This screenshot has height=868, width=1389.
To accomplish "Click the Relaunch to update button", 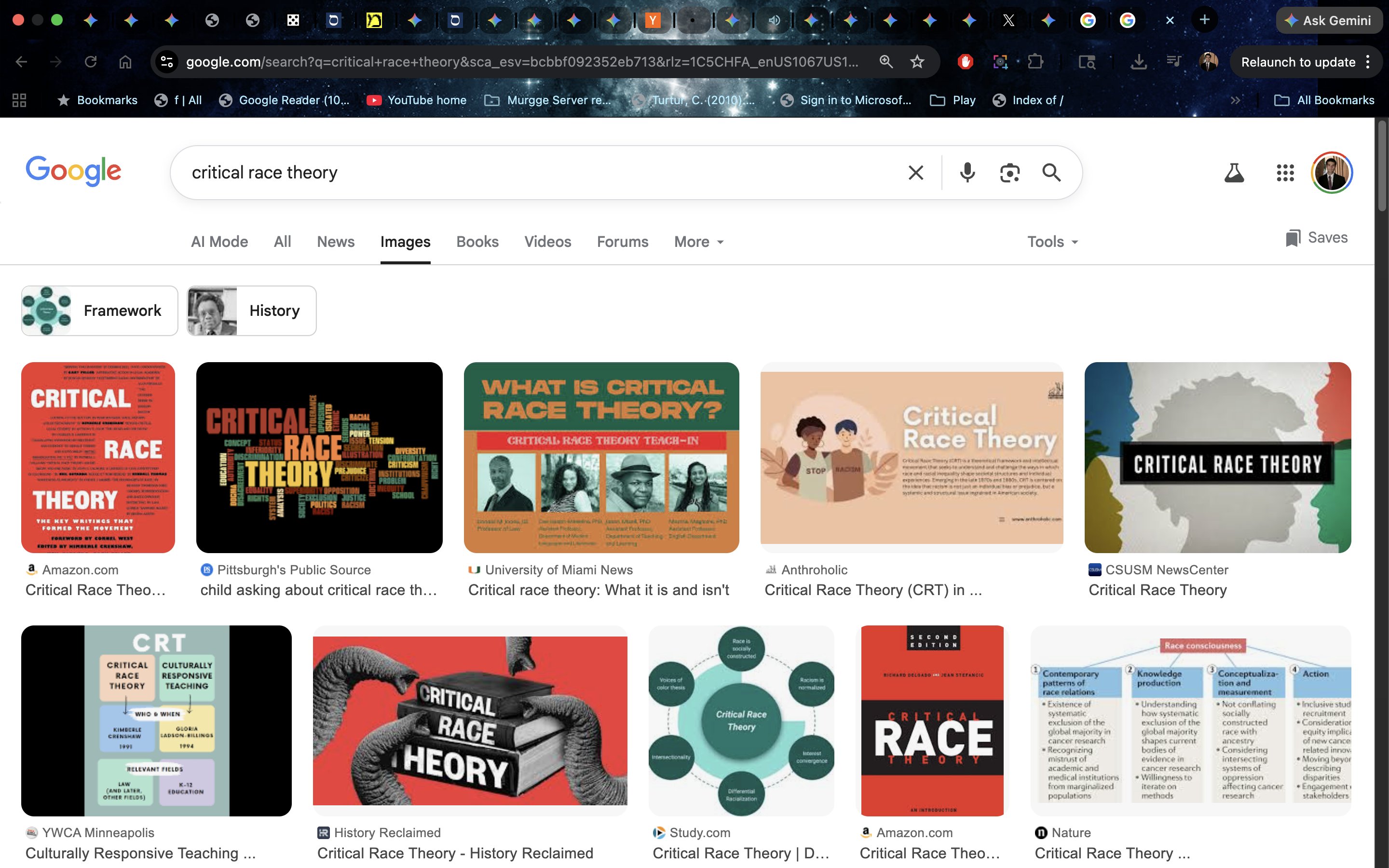I will coord(1298,62).
